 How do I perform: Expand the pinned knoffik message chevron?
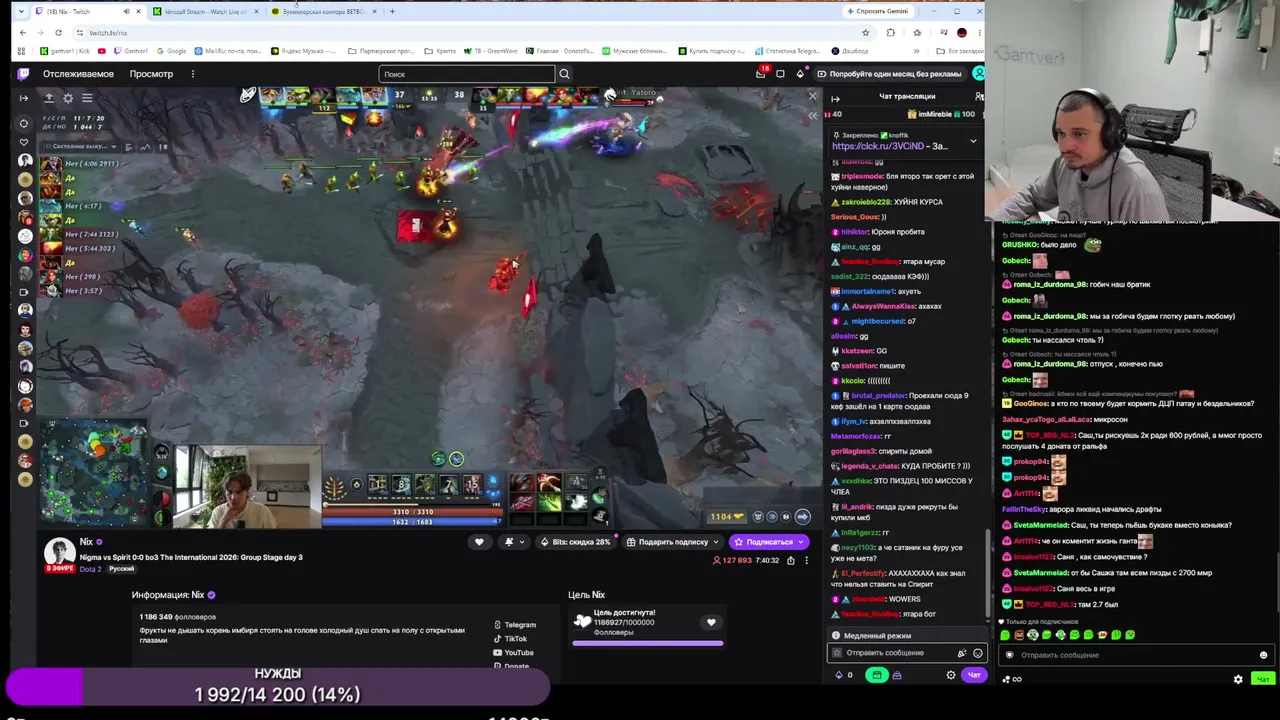pos(973,142)
